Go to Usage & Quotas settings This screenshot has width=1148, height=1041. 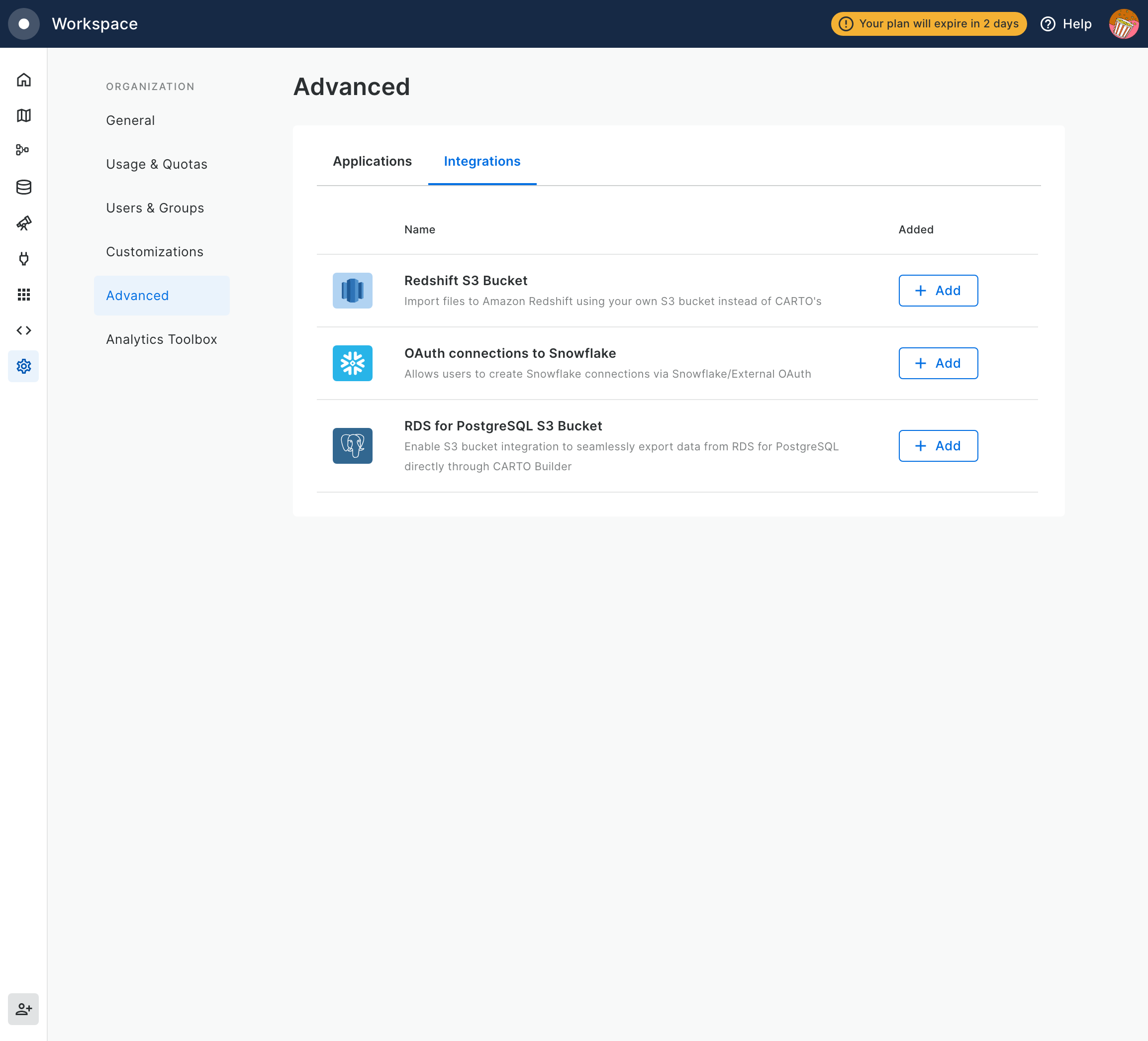click(x=157, y=164)
